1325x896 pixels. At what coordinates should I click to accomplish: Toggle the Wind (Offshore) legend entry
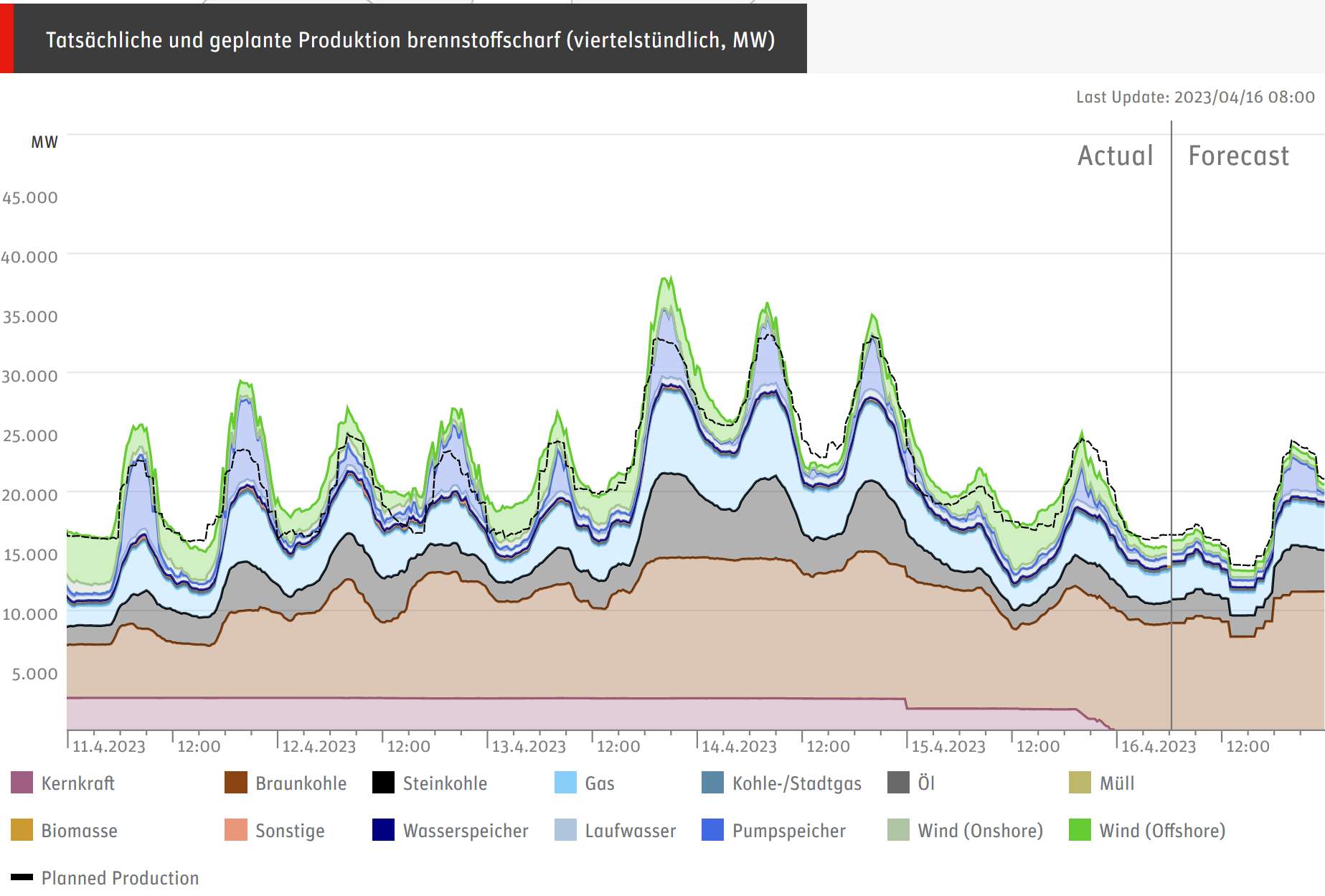(1147, 830)
